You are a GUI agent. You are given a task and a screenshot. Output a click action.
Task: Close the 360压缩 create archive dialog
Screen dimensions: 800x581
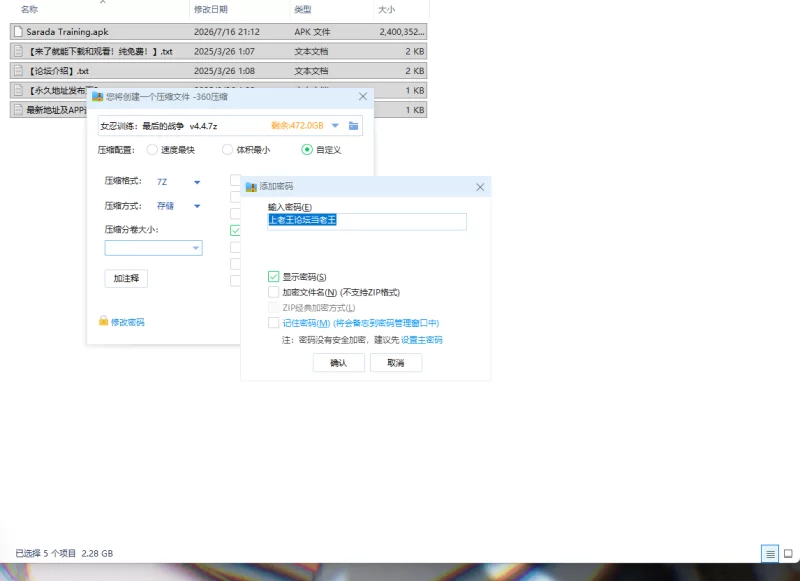point(363,96)
